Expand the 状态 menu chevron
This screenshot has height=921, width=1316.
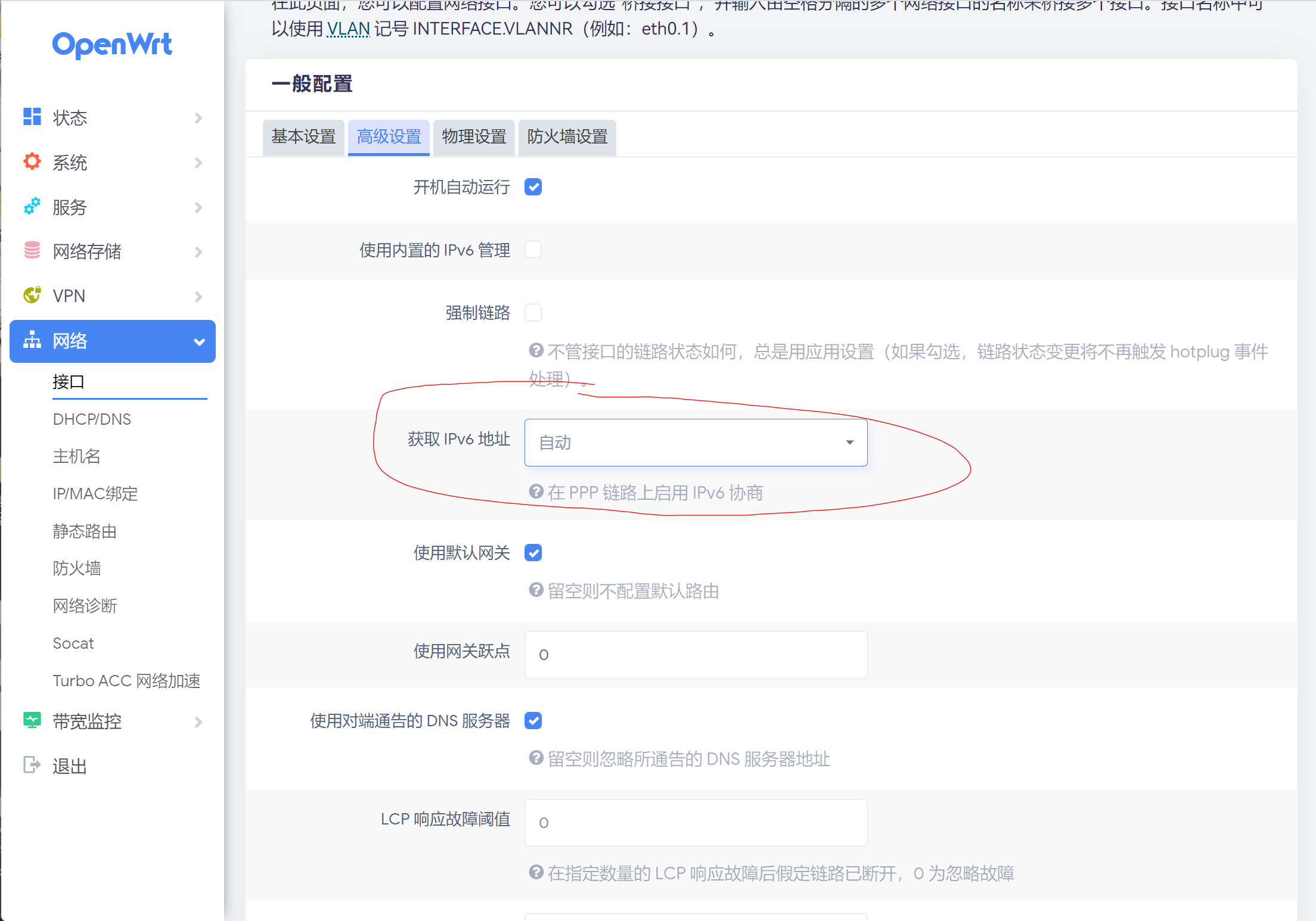tap(198, 118)
